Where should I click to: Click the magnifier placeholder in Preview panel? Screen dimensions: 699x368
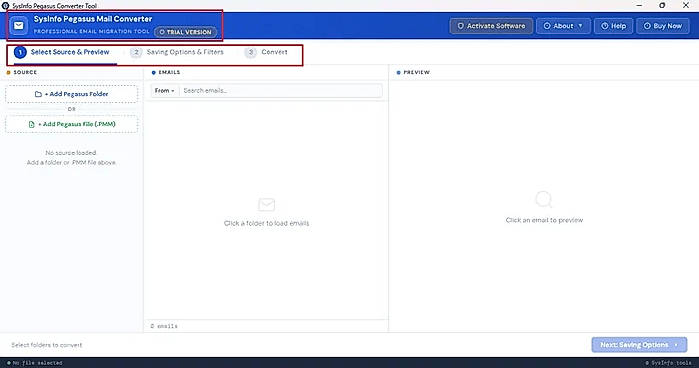[544, 199]
